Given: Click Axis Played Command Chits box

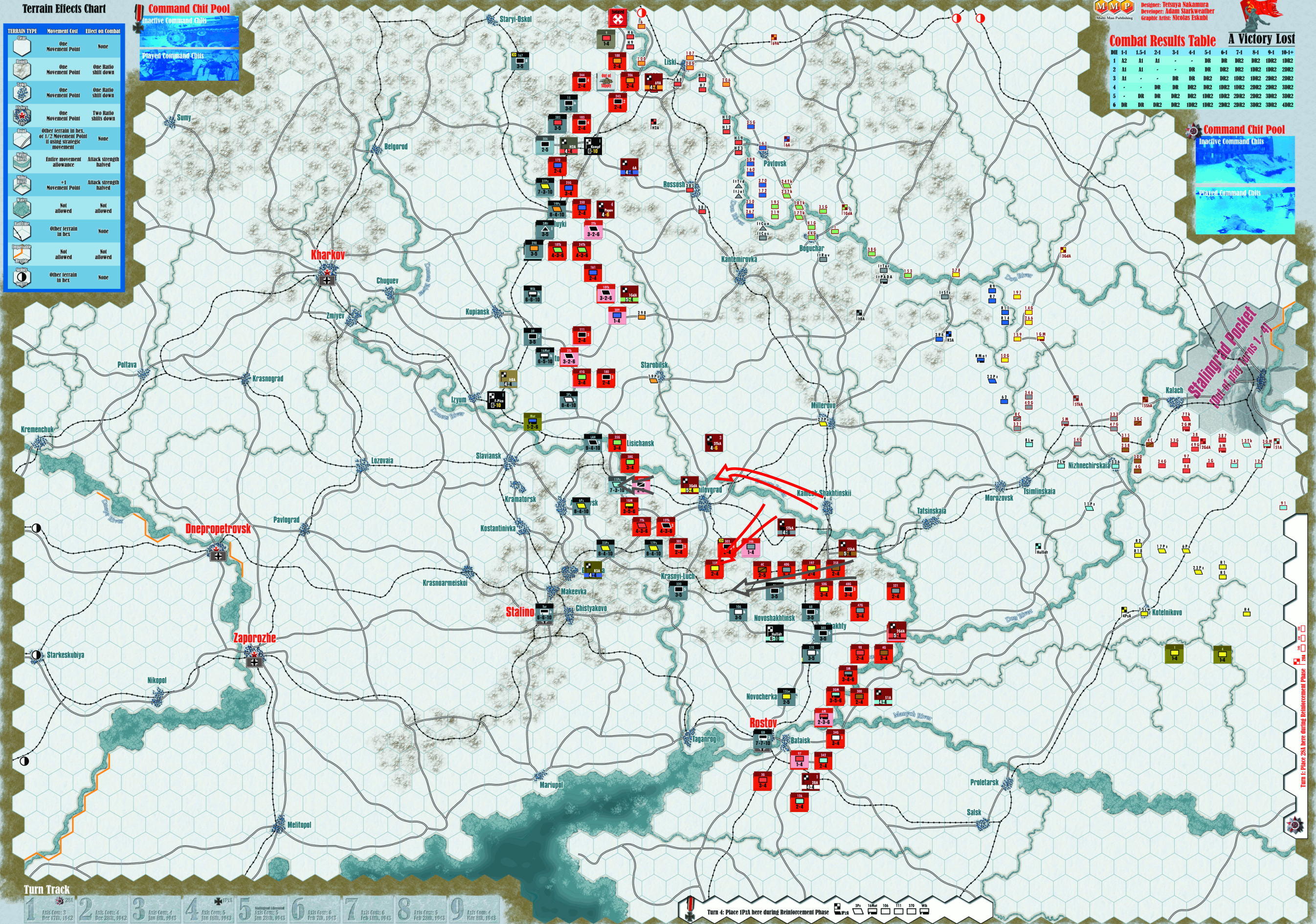Looking at the screenshot, I should point(189,66).
